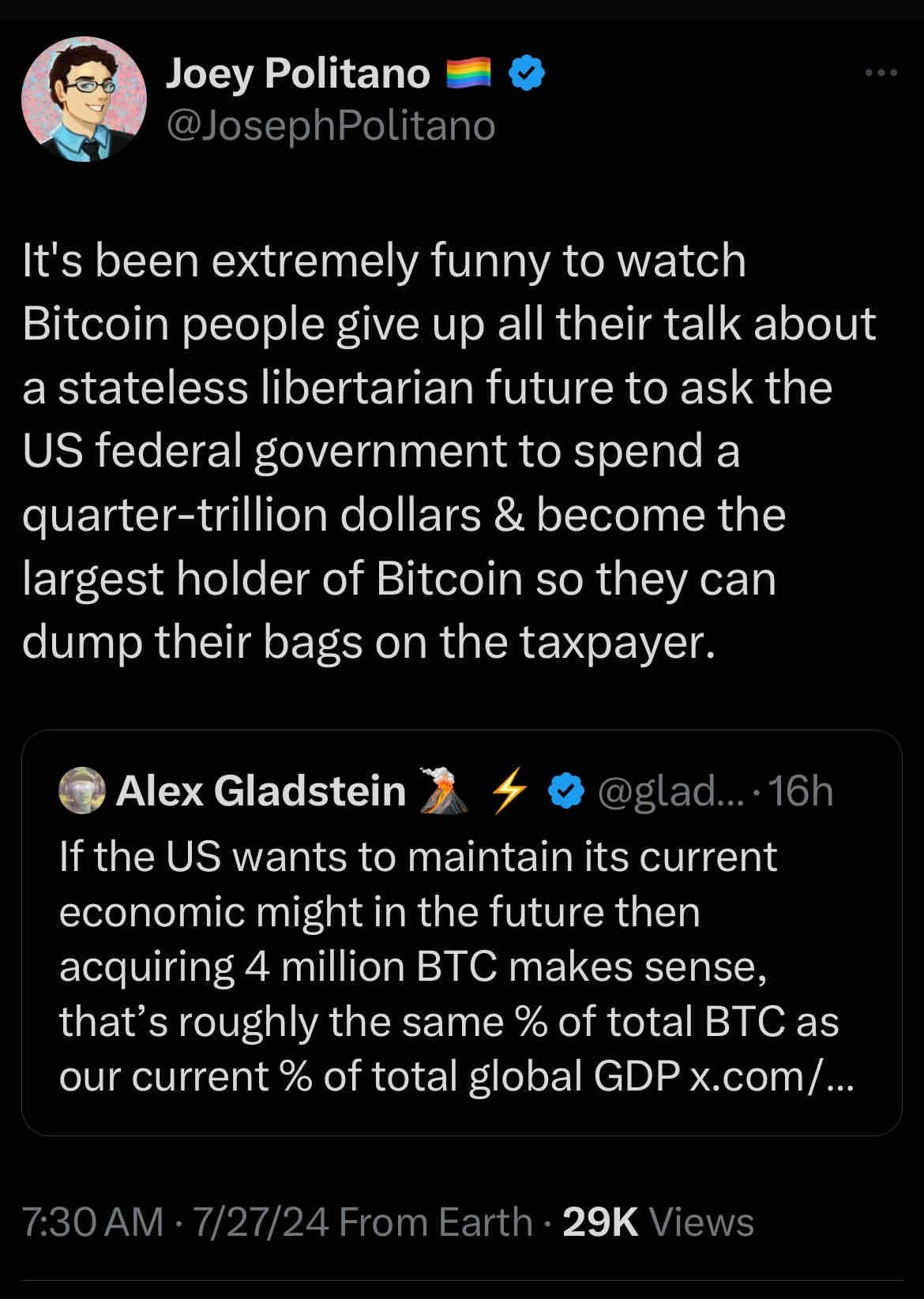Click the 7:30 AM 7/27/24 timestamp
924x1299 pixels.
pos(175,1222)
